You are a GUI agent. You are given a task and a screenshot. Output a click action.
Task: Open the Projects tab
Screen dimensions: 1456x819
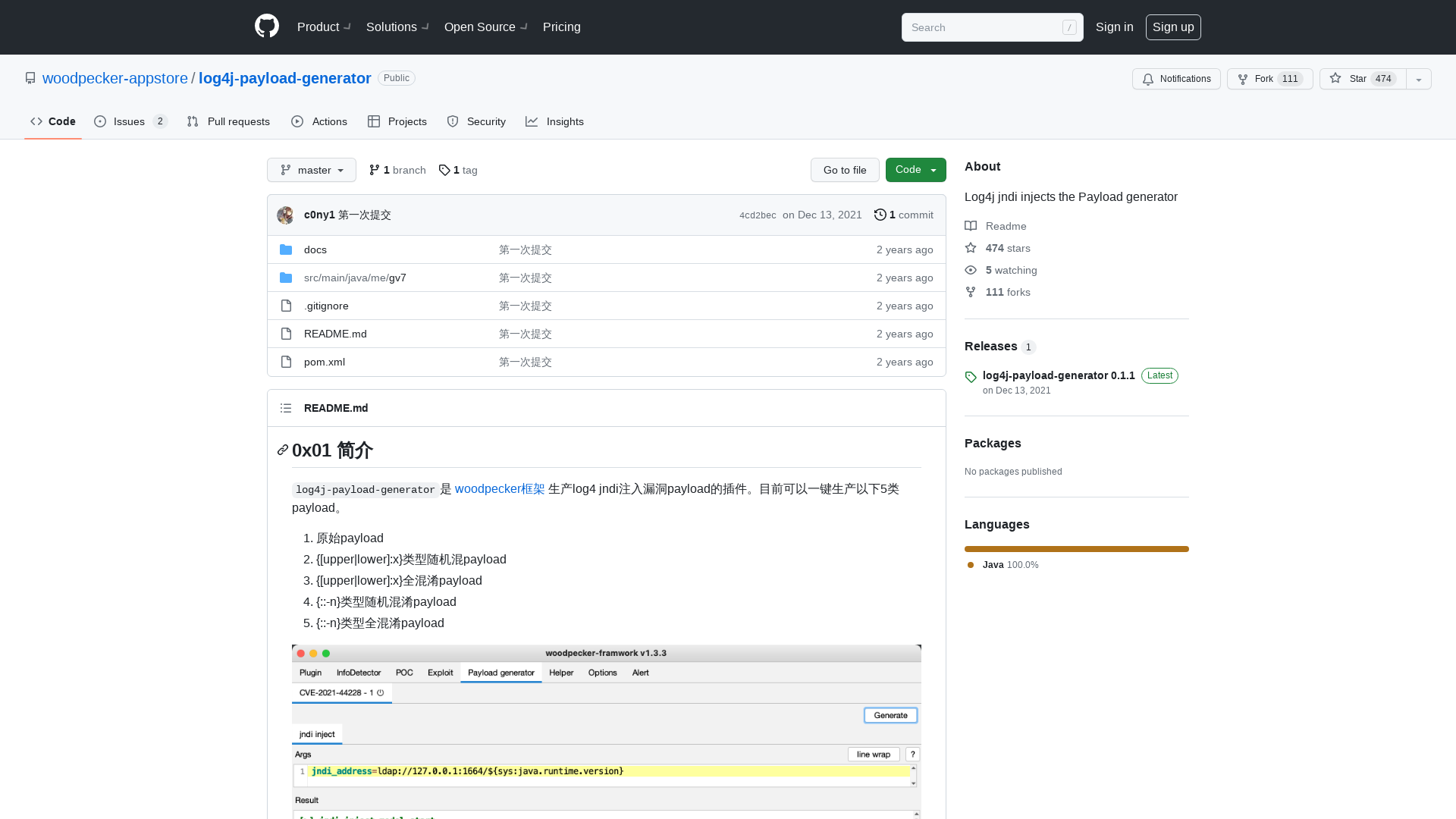397,121
